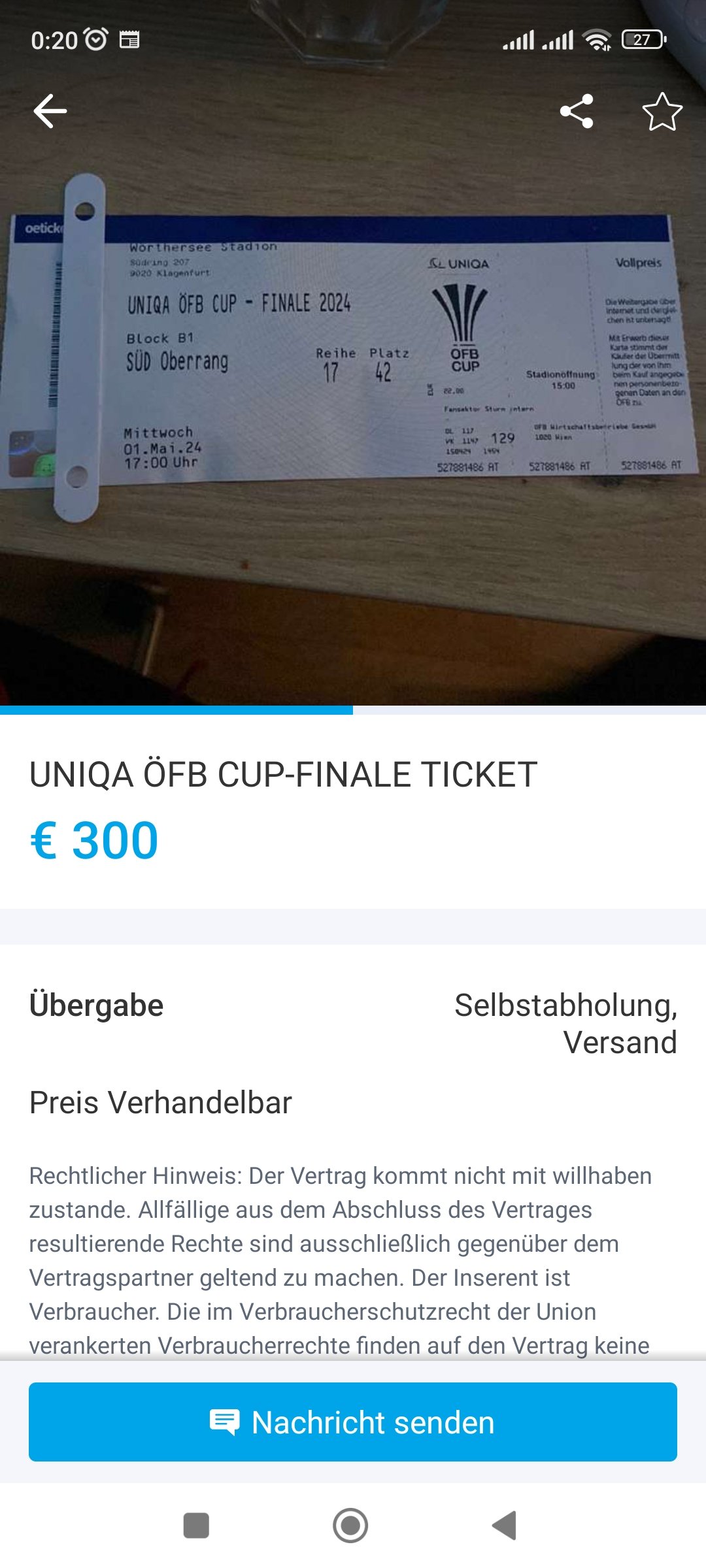This screenshot has width=706, height=1568.
Task: Tap the back arrow icon
Action: (x=50, y=111)
